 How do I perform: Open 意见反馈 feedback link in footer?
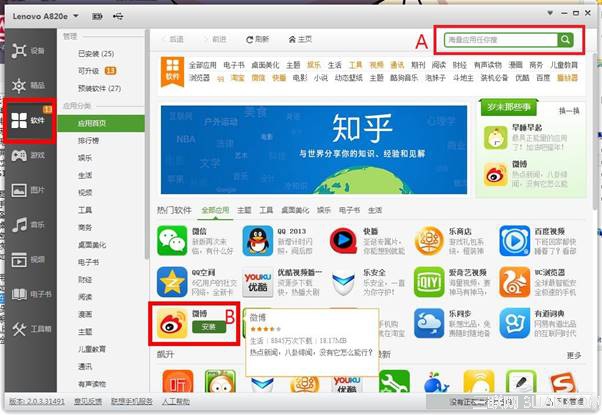[x=88, y=402]
